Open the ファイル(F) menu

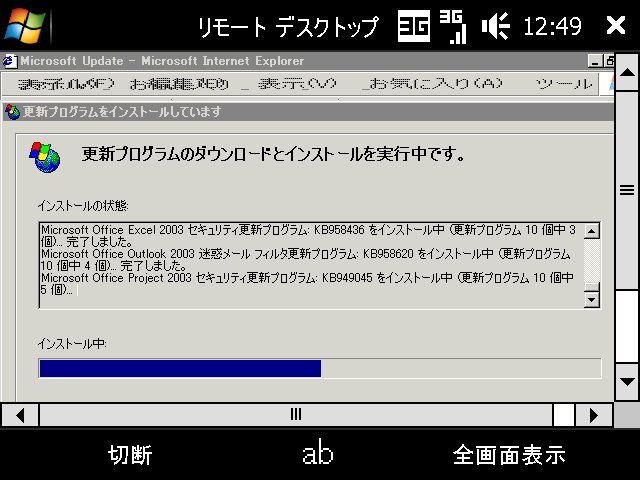tap(67, 84)
